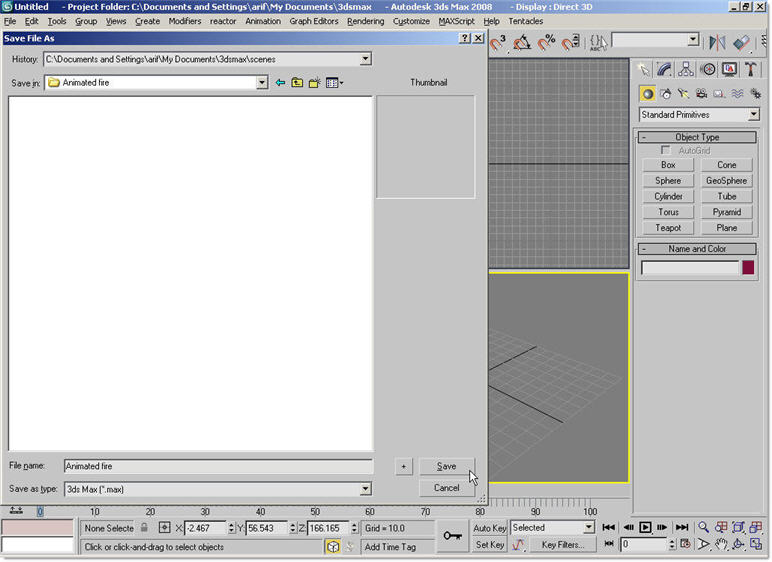Open the Modify panel tab
The height and width of the screenshot is (562, 772).
[665, 69]
